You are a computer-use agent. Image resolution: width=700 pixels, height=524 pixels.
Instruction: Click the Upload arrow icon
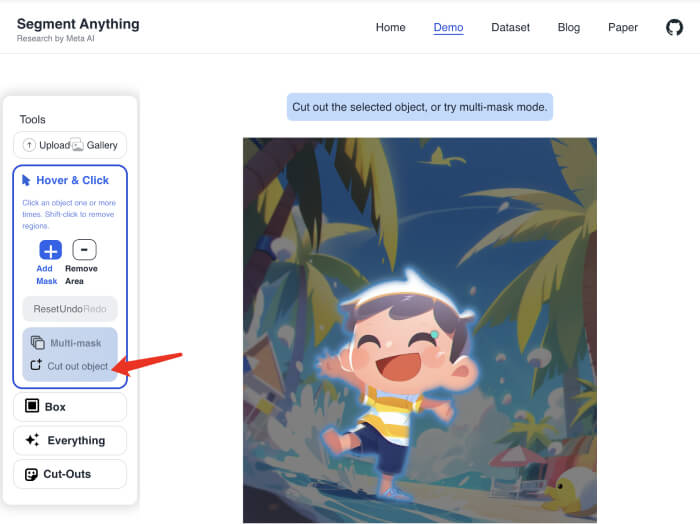click(29, 145)
